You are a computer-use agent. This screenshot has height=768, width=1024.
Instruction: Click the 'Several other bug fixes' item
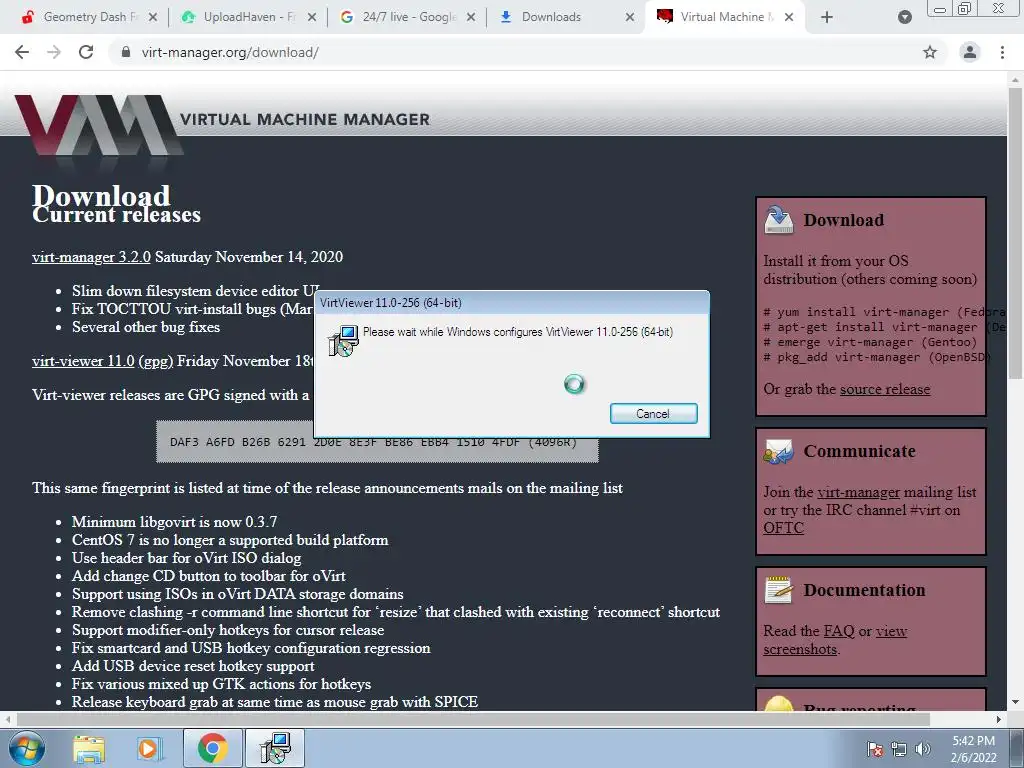coord(146,327)
